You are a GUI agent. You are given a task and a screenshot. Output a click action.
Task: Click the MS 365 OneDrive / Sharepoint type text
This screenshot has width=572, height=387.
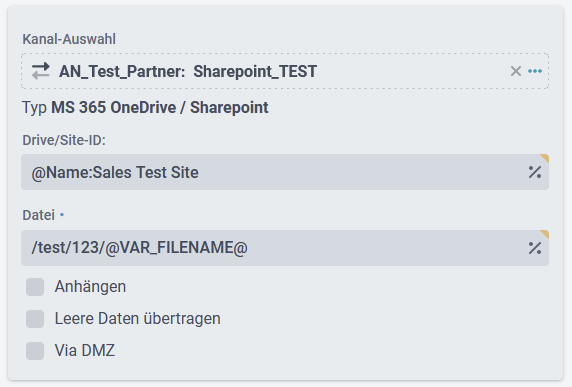[x=160, y=108]
